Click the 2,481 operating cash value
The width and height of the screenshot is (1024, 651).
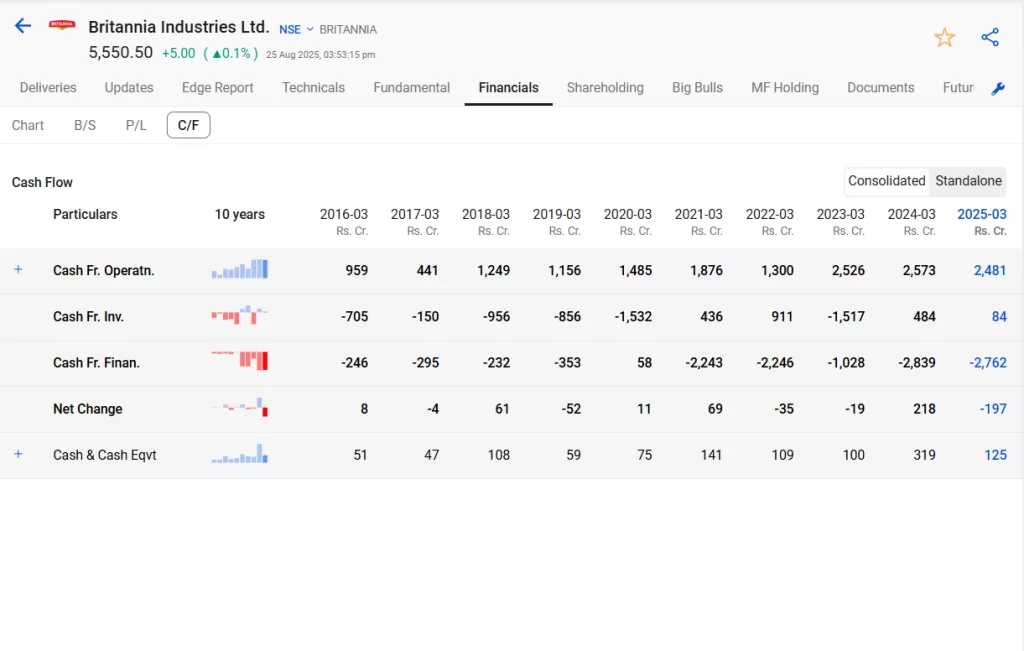(990, 270)
